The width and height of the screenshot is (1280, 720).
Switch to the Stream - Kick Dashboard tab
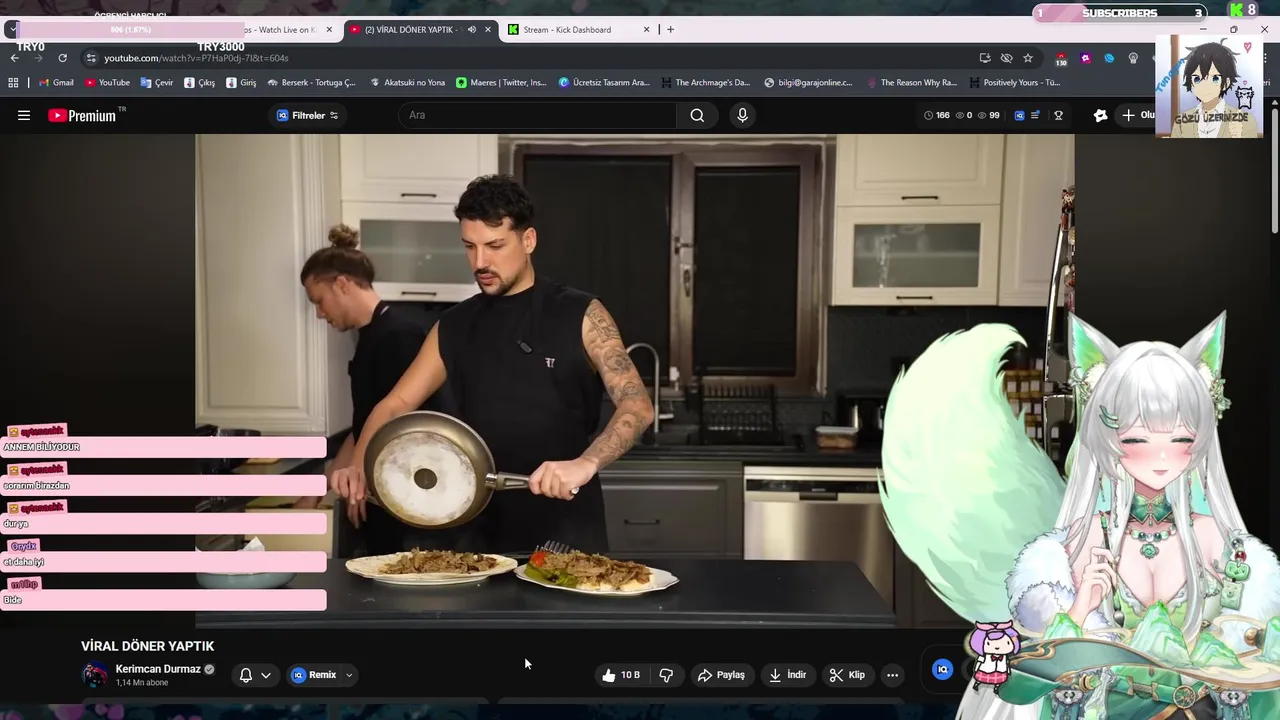580,30
